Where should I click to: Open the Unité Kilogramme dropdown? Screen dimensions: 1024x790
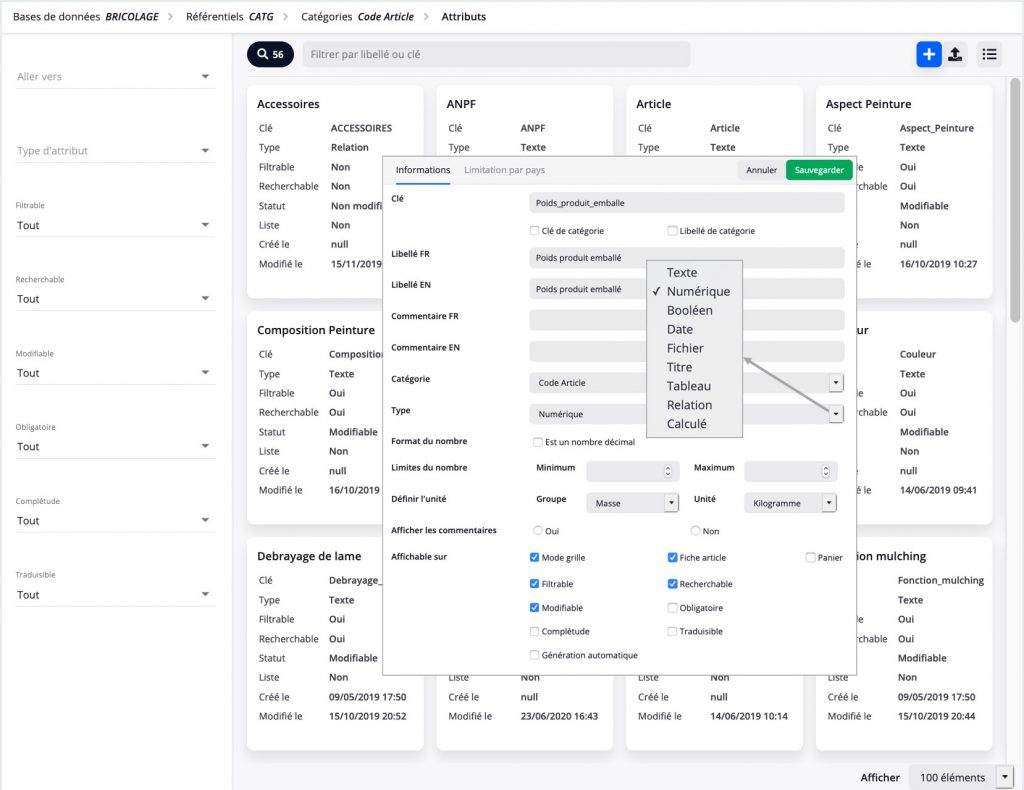(x=790, y=503)
